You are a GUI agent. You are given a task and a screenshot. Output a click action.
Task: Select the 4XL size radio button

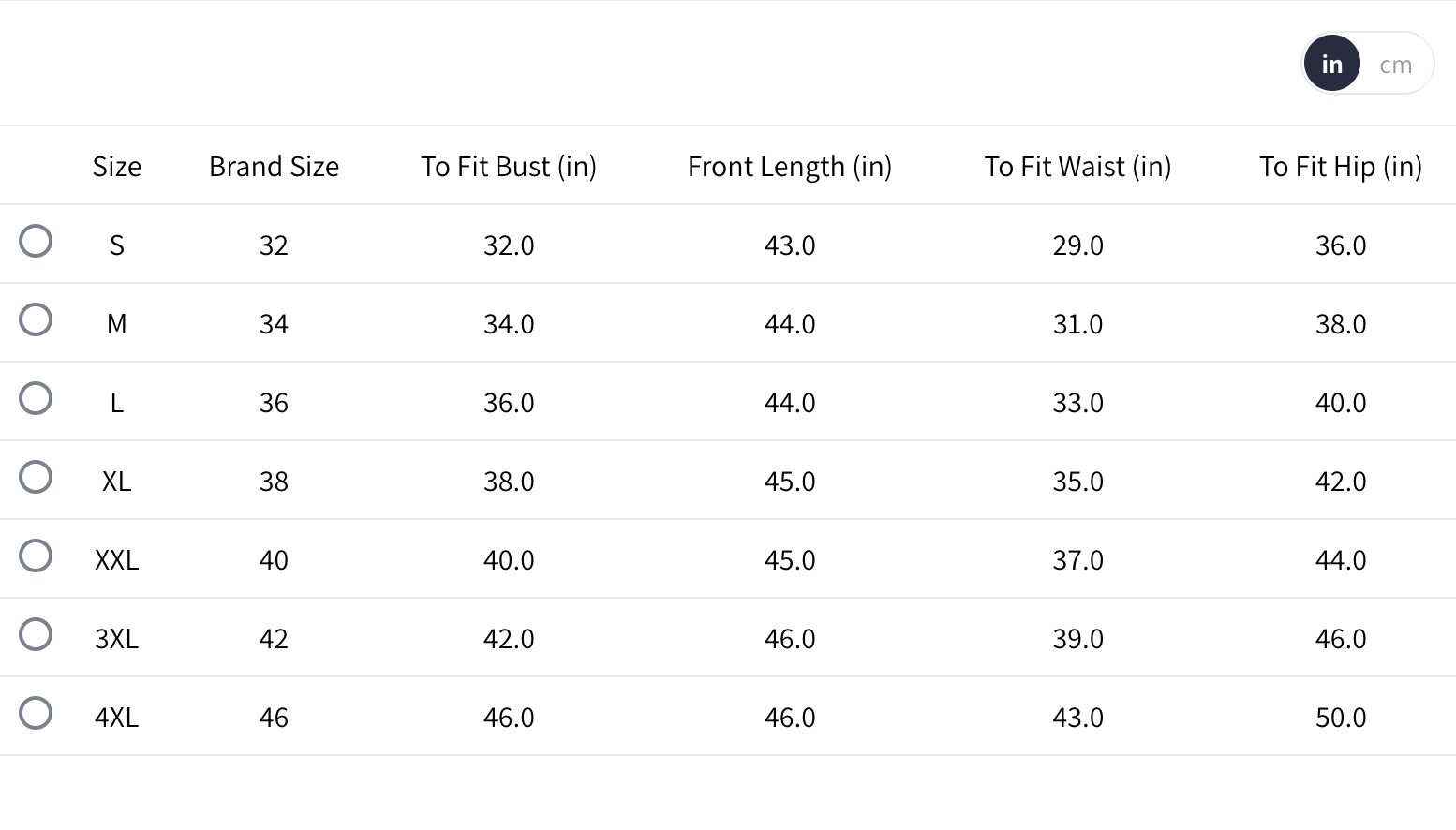point(36,713)
